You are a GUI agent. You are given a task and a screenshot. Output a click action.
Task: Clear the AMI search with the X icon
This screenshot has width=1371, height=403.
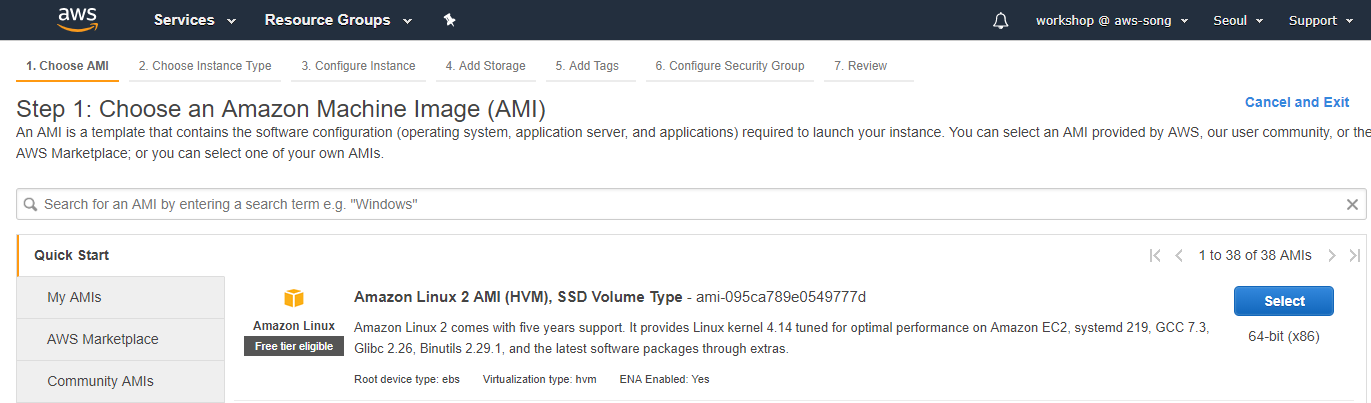tap(1352, 204)
